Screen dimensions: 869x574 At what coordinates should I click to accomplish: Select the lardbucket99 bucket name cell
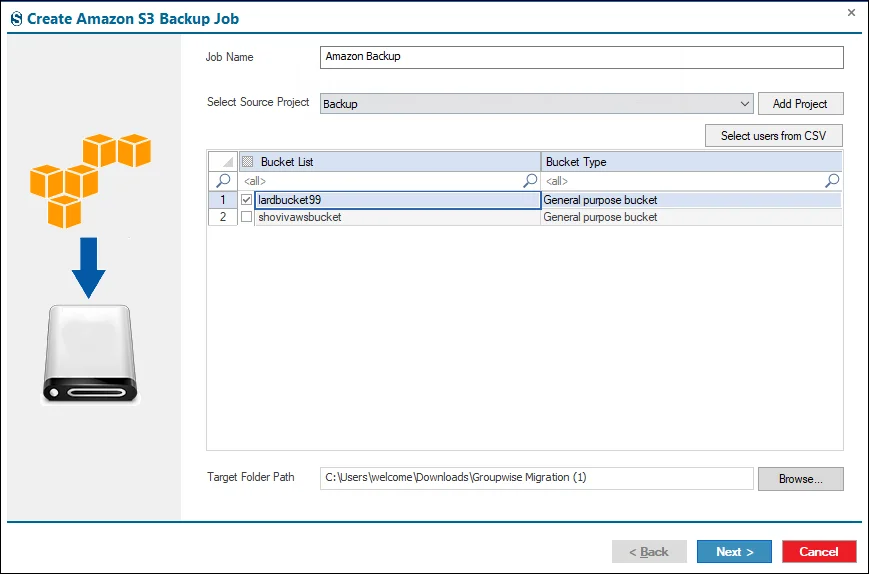397,200
